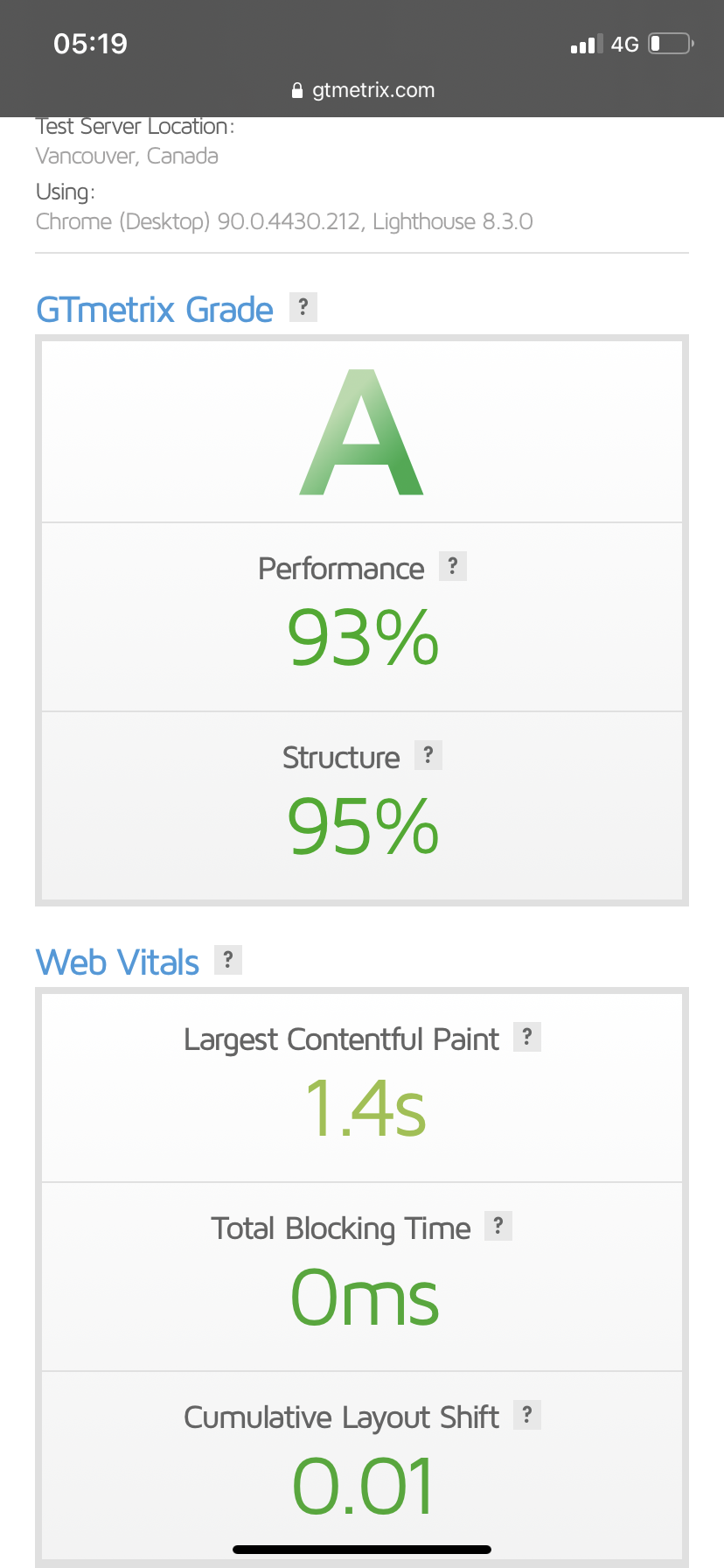The image size is (724, 1568).
Task: Select the 0.01 Cumulative Layout Shift value
Action: click(363, 1487)
